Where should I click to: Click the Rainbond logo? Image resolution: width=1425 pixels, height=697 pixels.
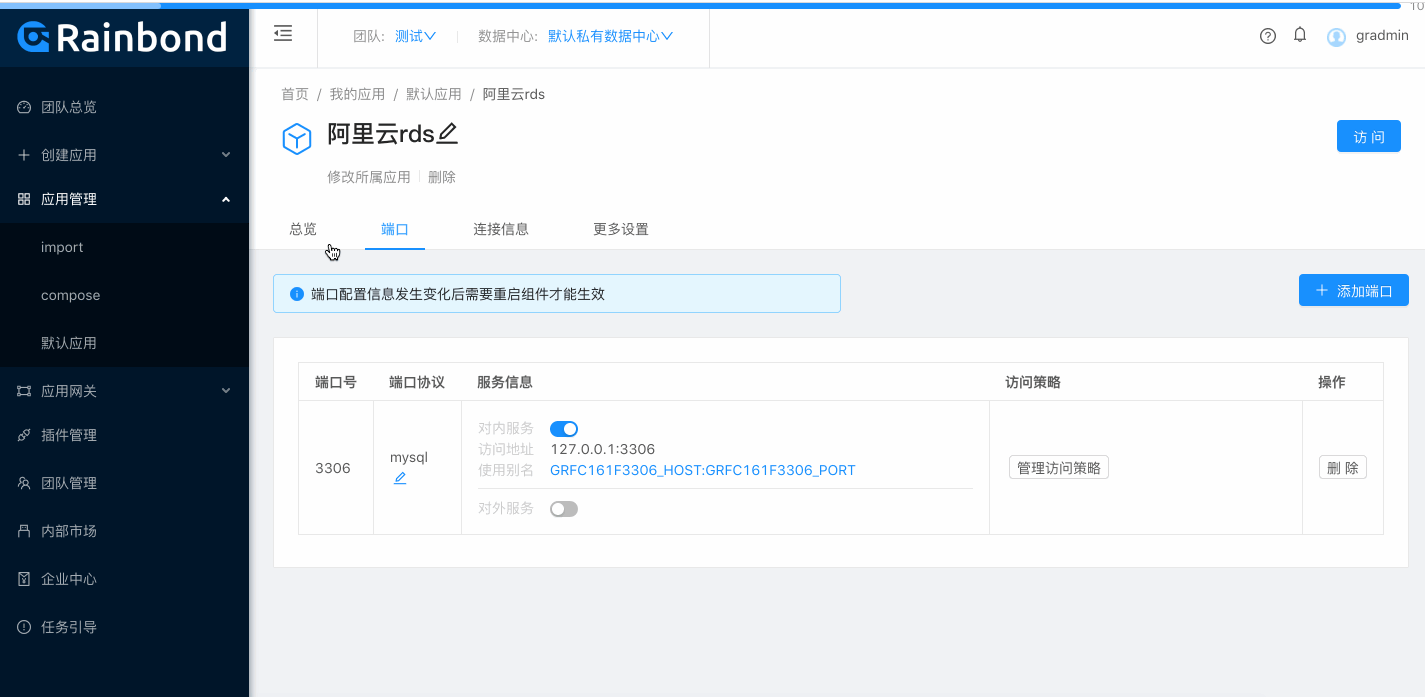coord(123,38)
